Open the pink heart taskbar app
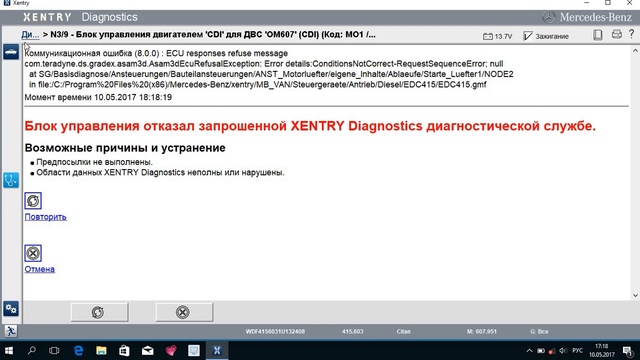Image resolution: width=640 pixels, height=360 pixels. tap(171, 351)
